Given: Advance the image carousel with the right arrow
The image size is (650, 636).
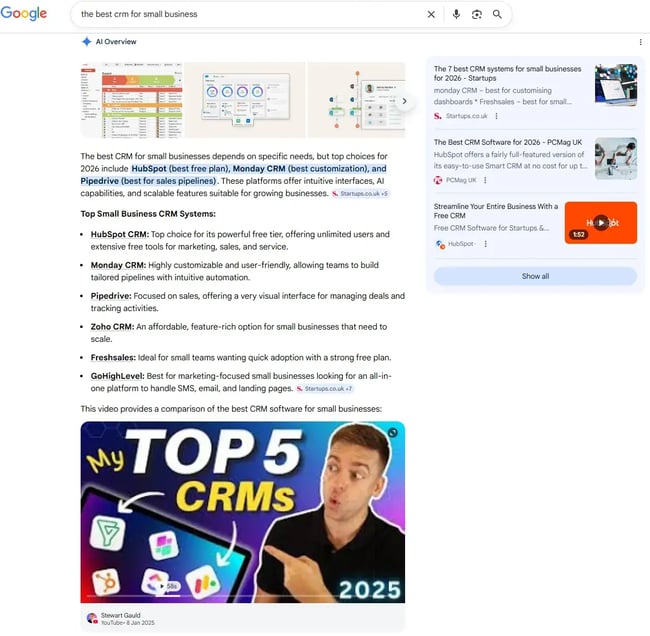Looking at the screenshot, I should tap(404, 101).
